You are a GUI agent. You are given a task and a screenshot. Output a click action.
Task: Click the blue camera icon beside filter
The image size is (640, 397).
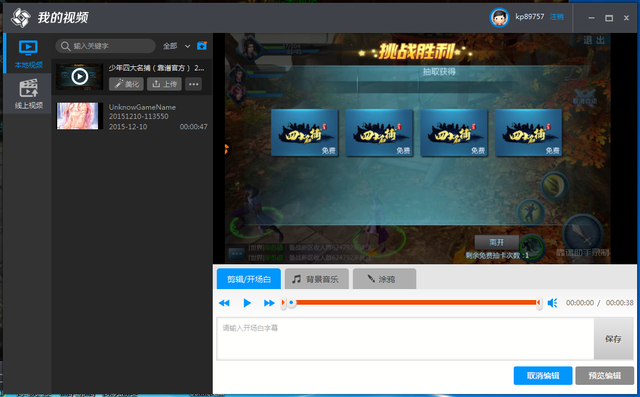click(202, 46)
